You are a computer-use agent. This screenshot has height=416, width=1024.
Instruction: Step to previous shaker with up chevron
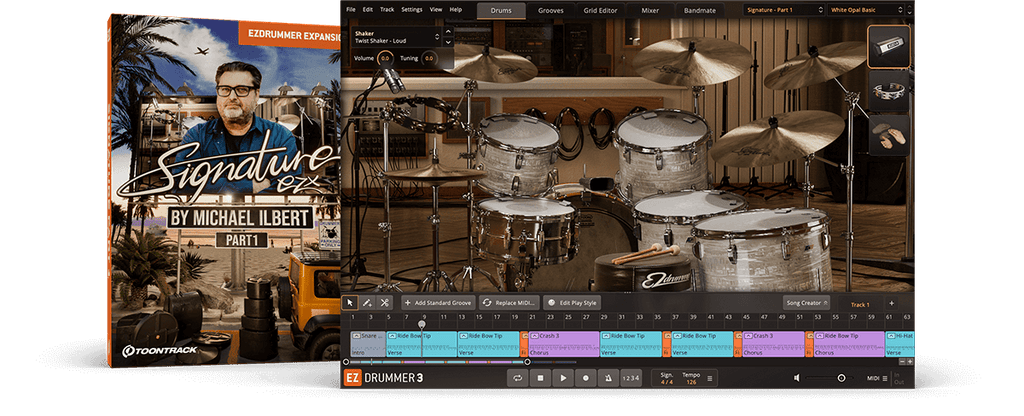pos(448,31)
